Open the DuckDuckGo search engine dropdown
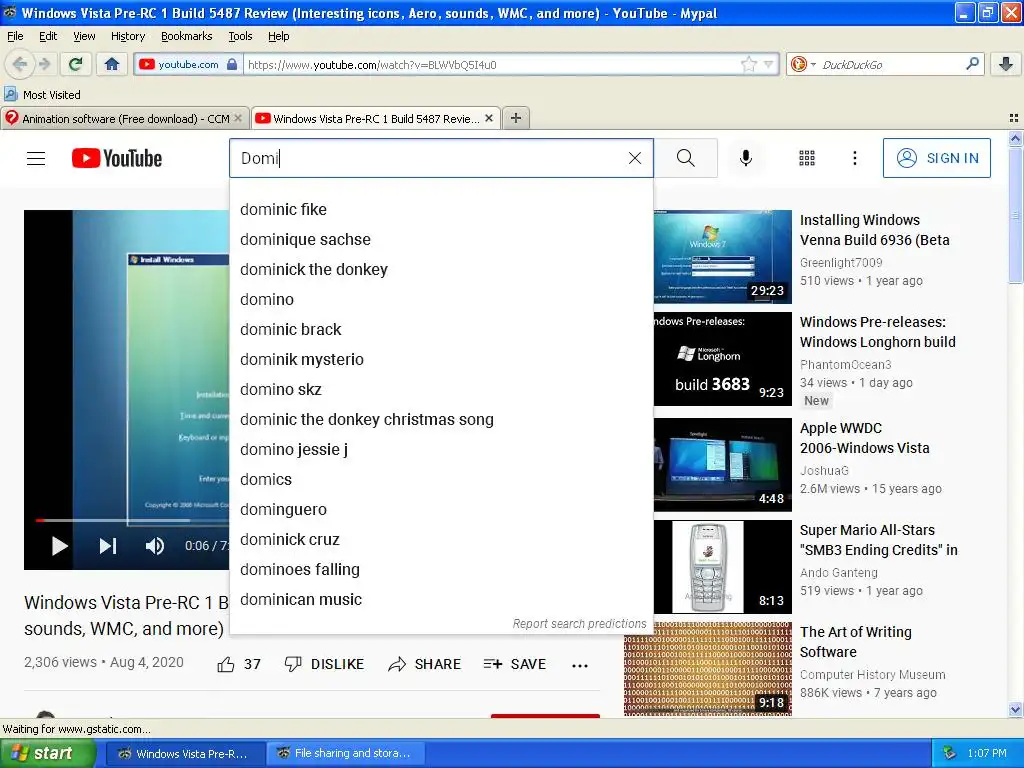Image resolution: width=1024 pixels, height=768 pixels. tap(803, 64)
